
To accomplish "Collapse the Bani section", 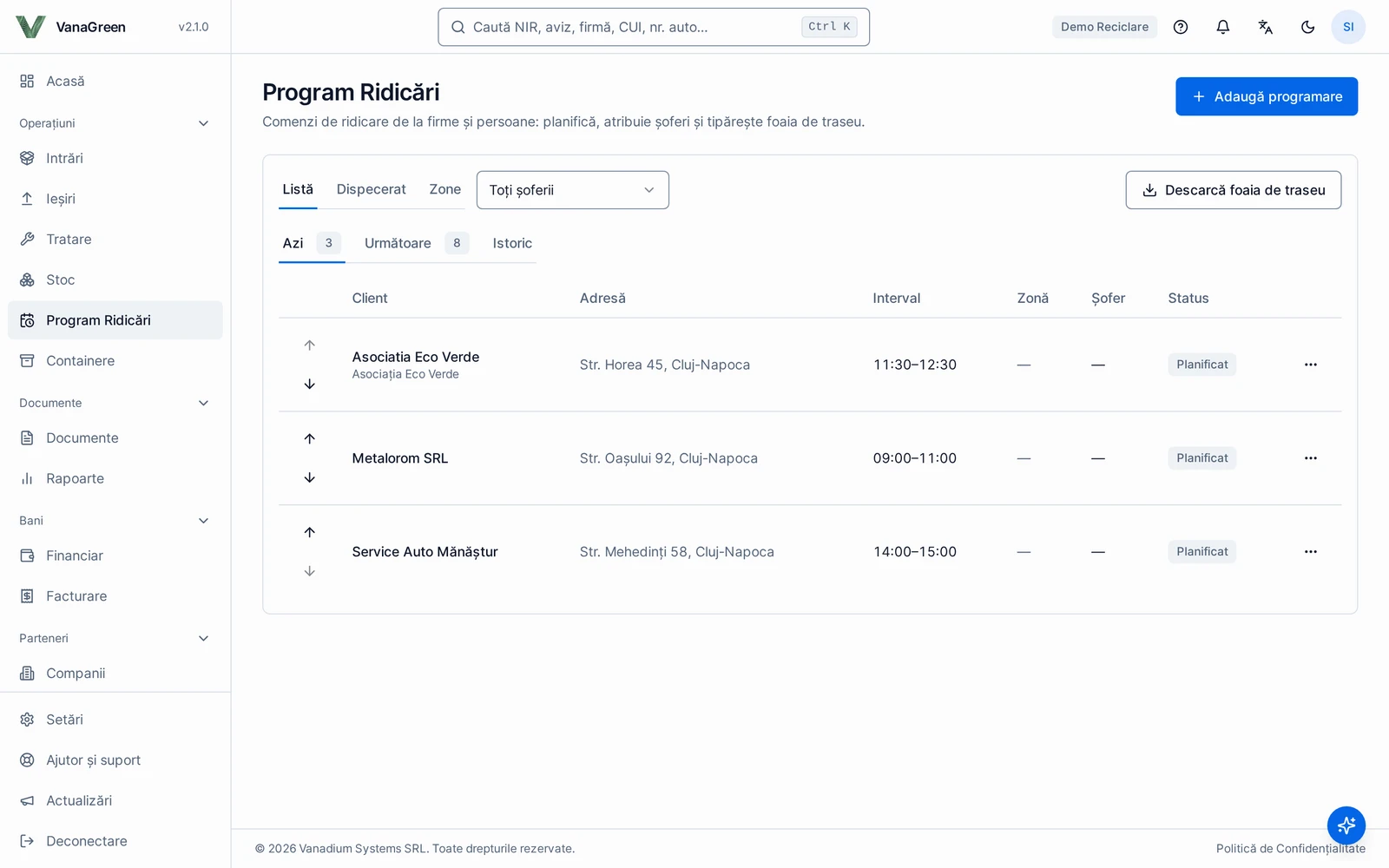I will (115, 521).
